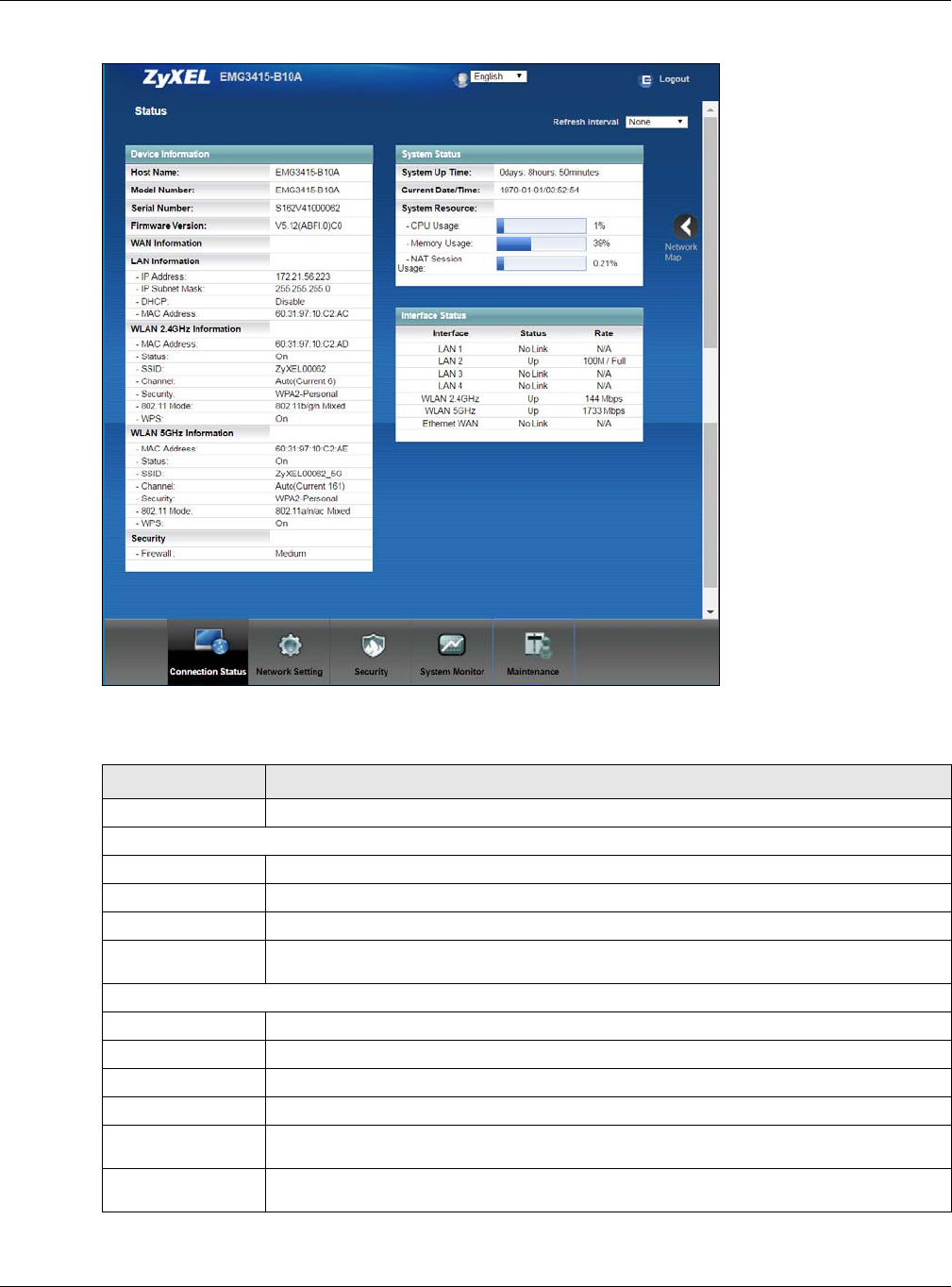Click the SSID value ZyXEL00082_5G

click(x=309, y=474)
